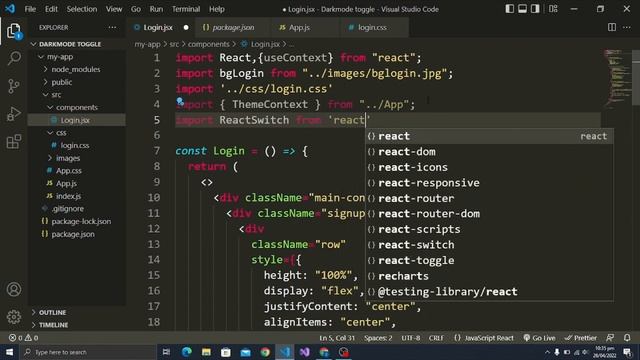Open Task View on taskbar
The image size is (640, 360).
click(x=166, y=352)
